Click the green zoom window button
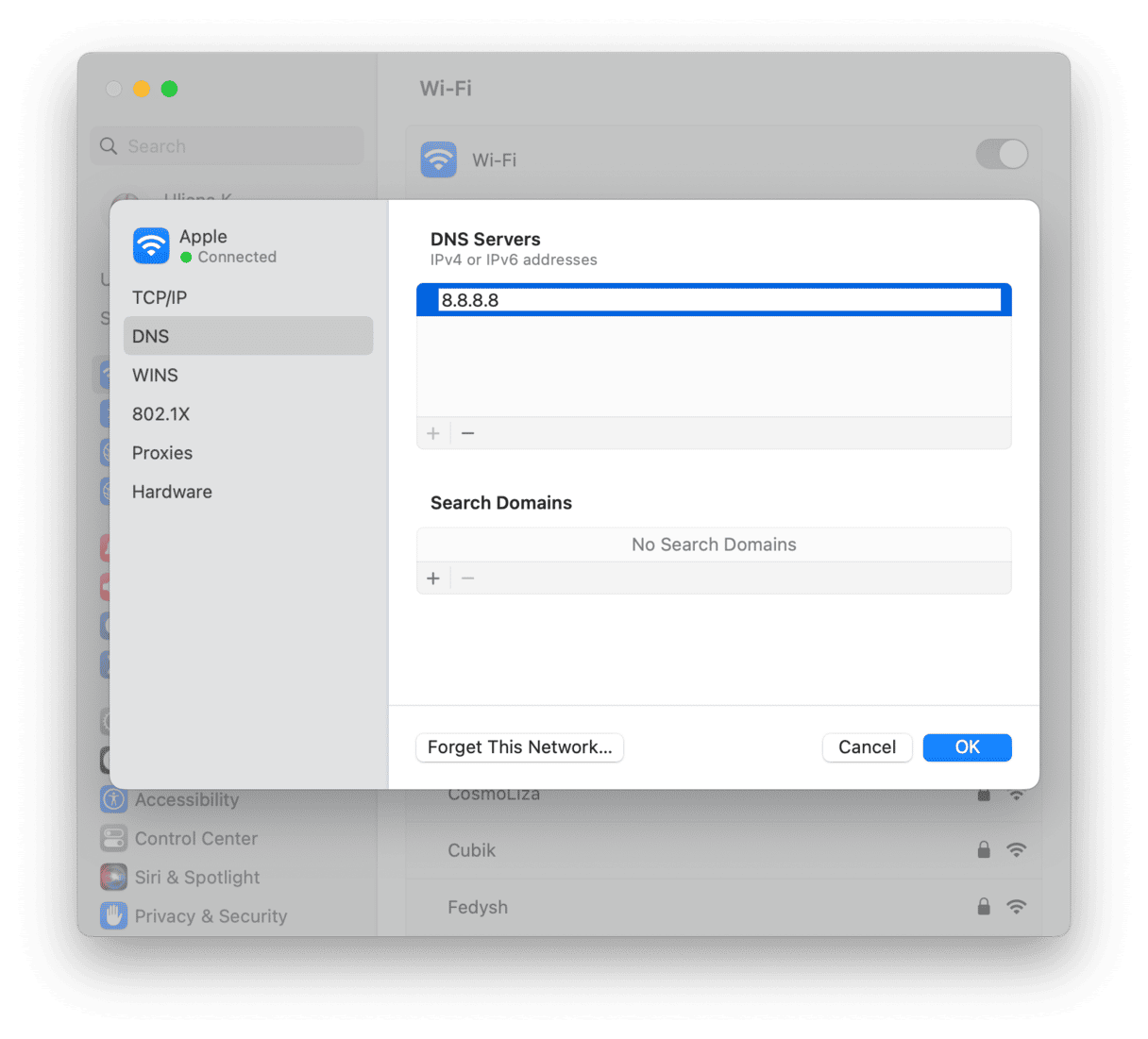Screen dimensions: 1148x1039 (169, 89)
